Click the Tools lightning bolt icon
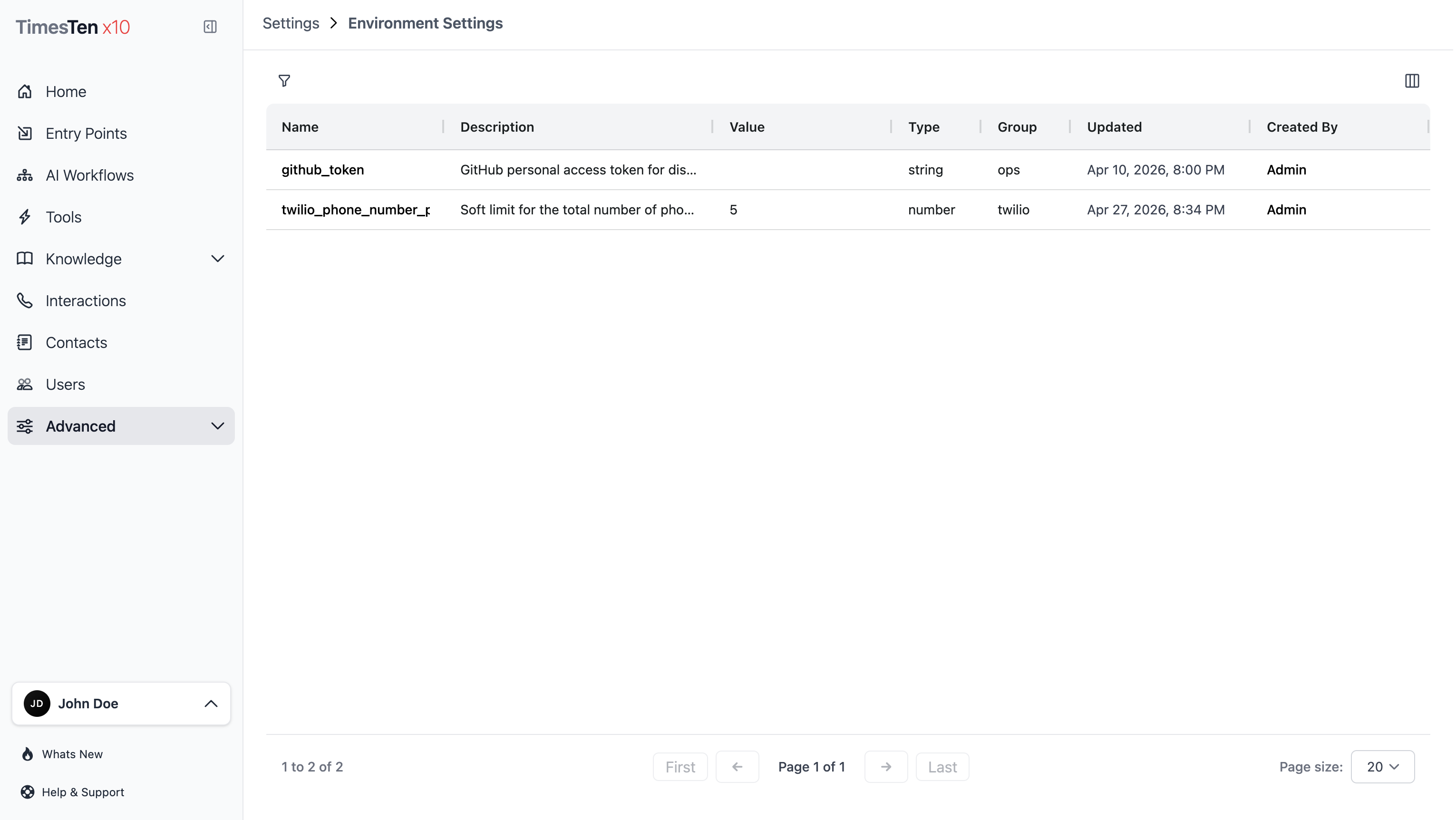This screenshot has height=820, width=1456. pyautogui.click(x=25, y=216)
